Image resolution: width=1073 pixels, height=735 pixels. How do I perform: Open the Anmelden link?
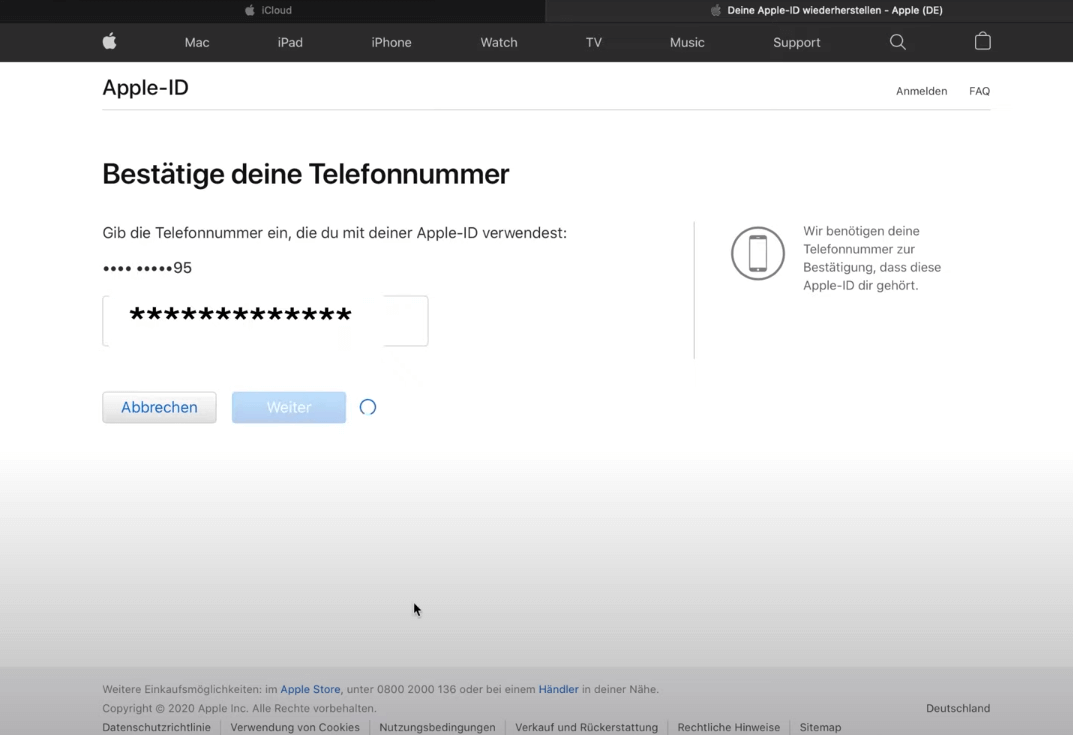921,91
